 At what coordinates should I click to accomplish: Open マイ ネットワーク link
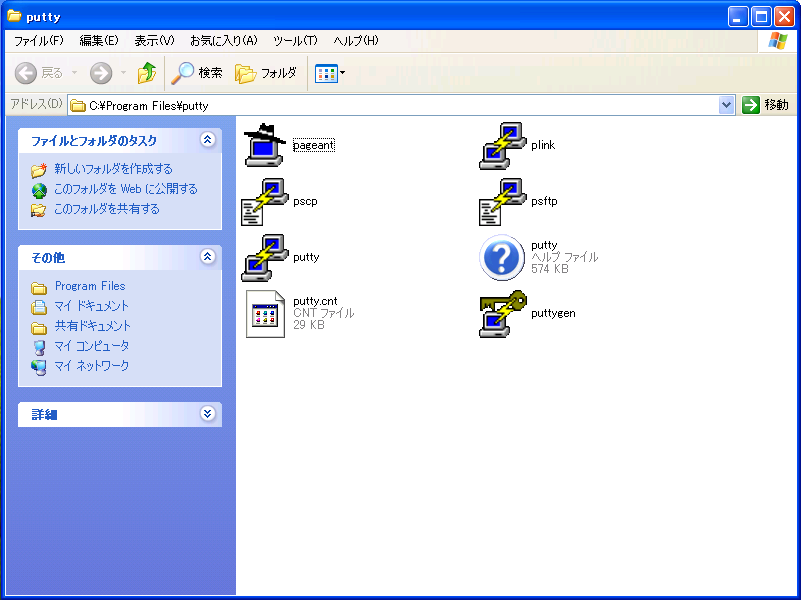click(x=91, y=366)
